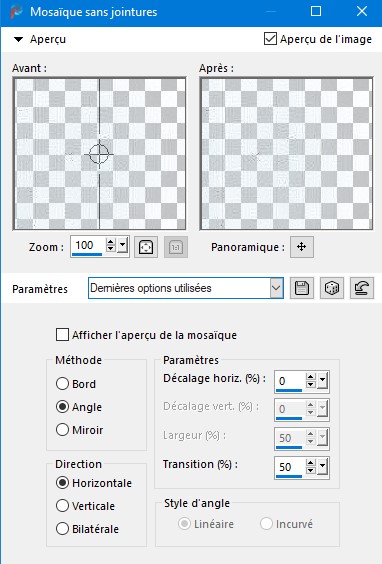Choose the Verticale direction
The image size is (382, 564).
click(x=62, y=506)
